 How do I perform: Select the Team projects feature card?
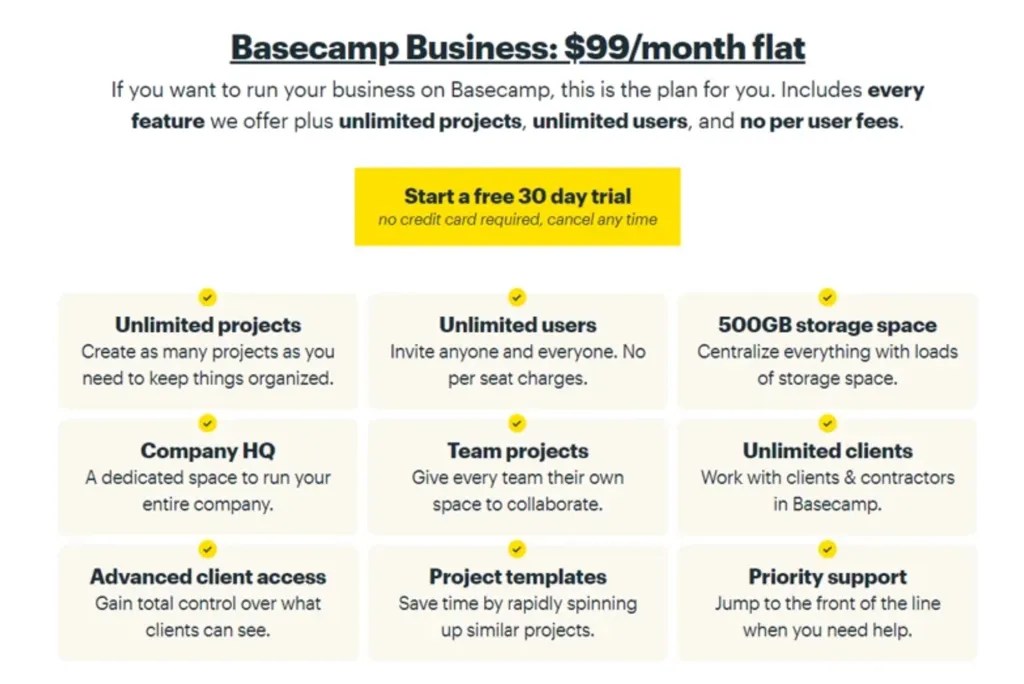pos(517,476)
